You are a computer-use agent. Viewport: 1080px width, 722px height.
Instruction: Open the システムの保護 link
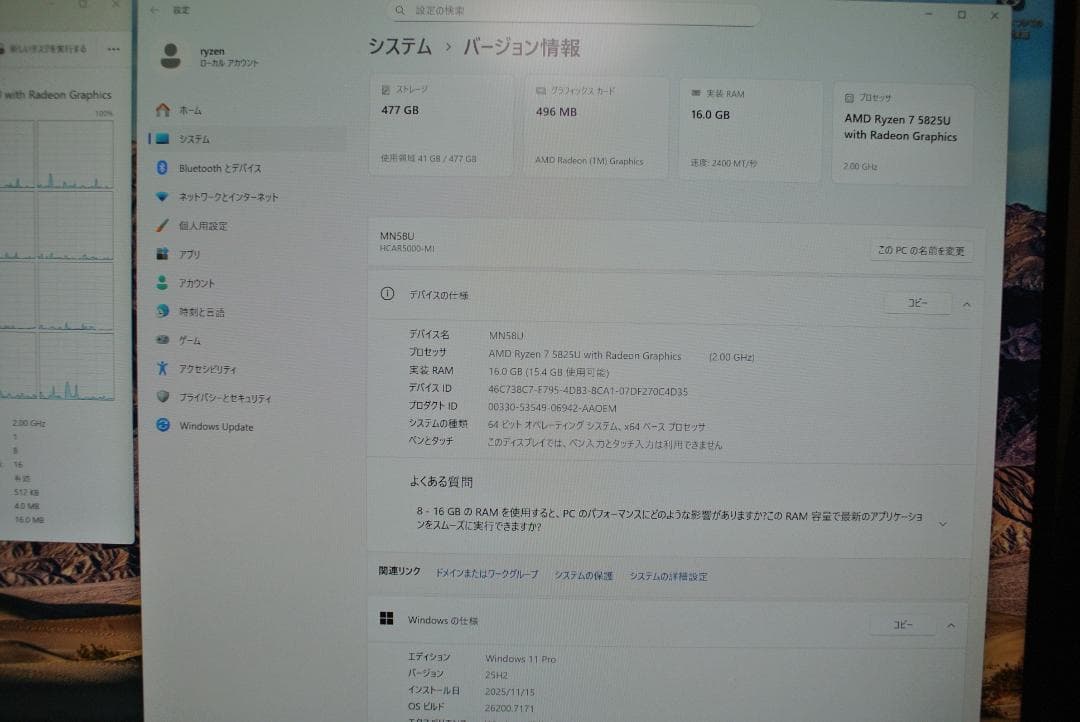[x=584, y=576]
